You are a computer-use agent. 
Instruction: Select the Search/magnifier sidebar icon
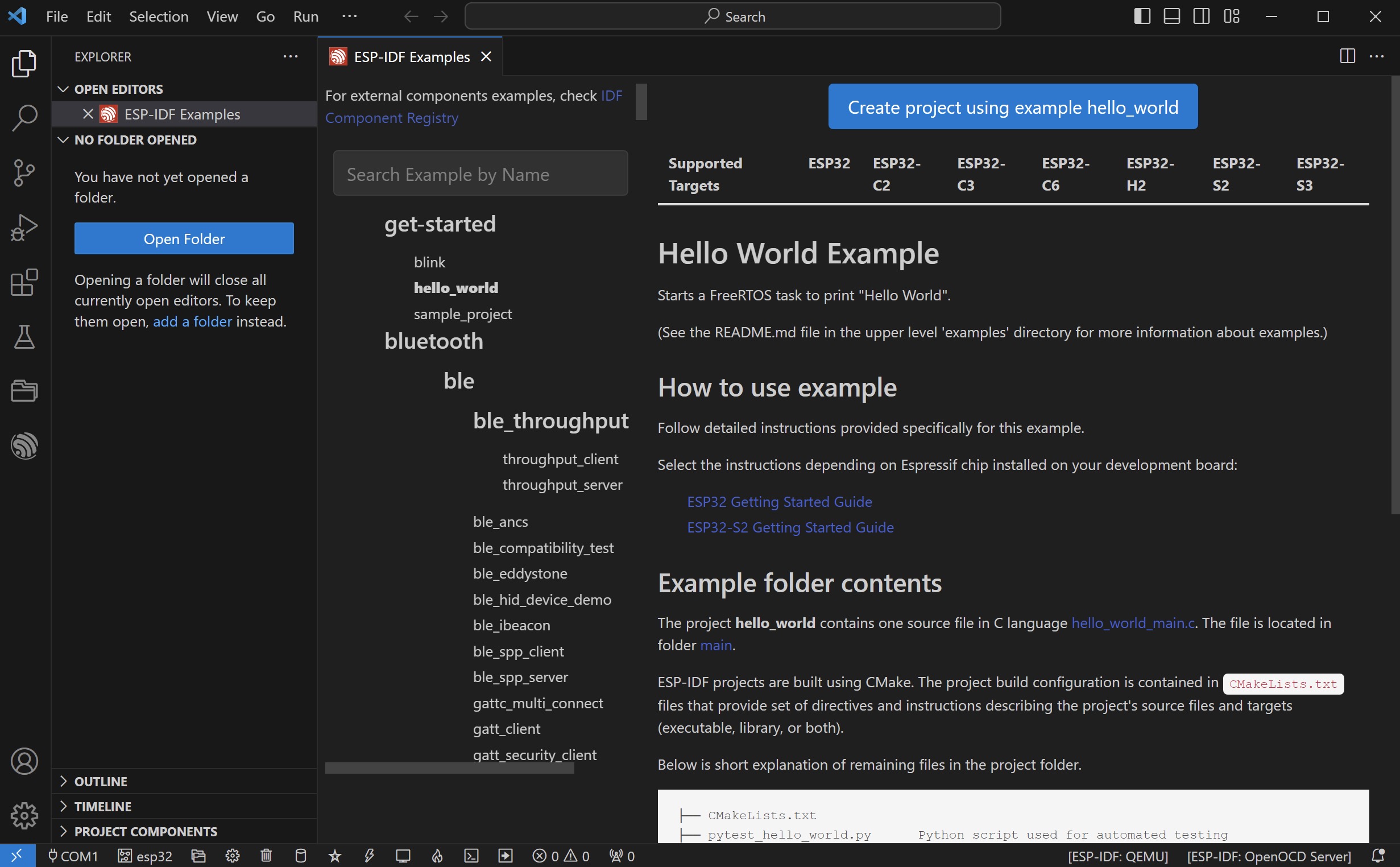coord(24,118)
